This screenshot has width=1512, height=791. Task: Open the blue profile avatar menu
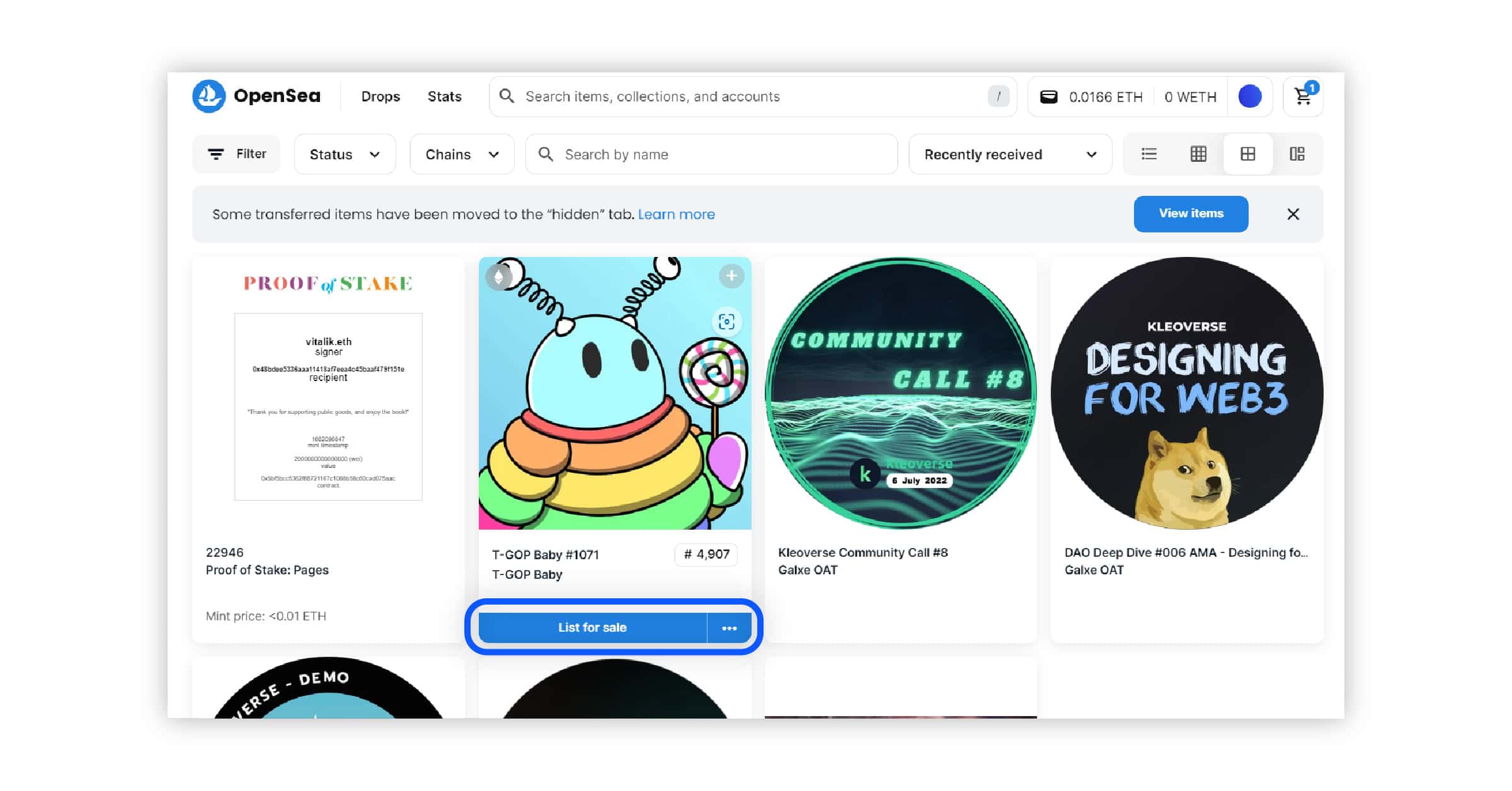coord(1250,96)
